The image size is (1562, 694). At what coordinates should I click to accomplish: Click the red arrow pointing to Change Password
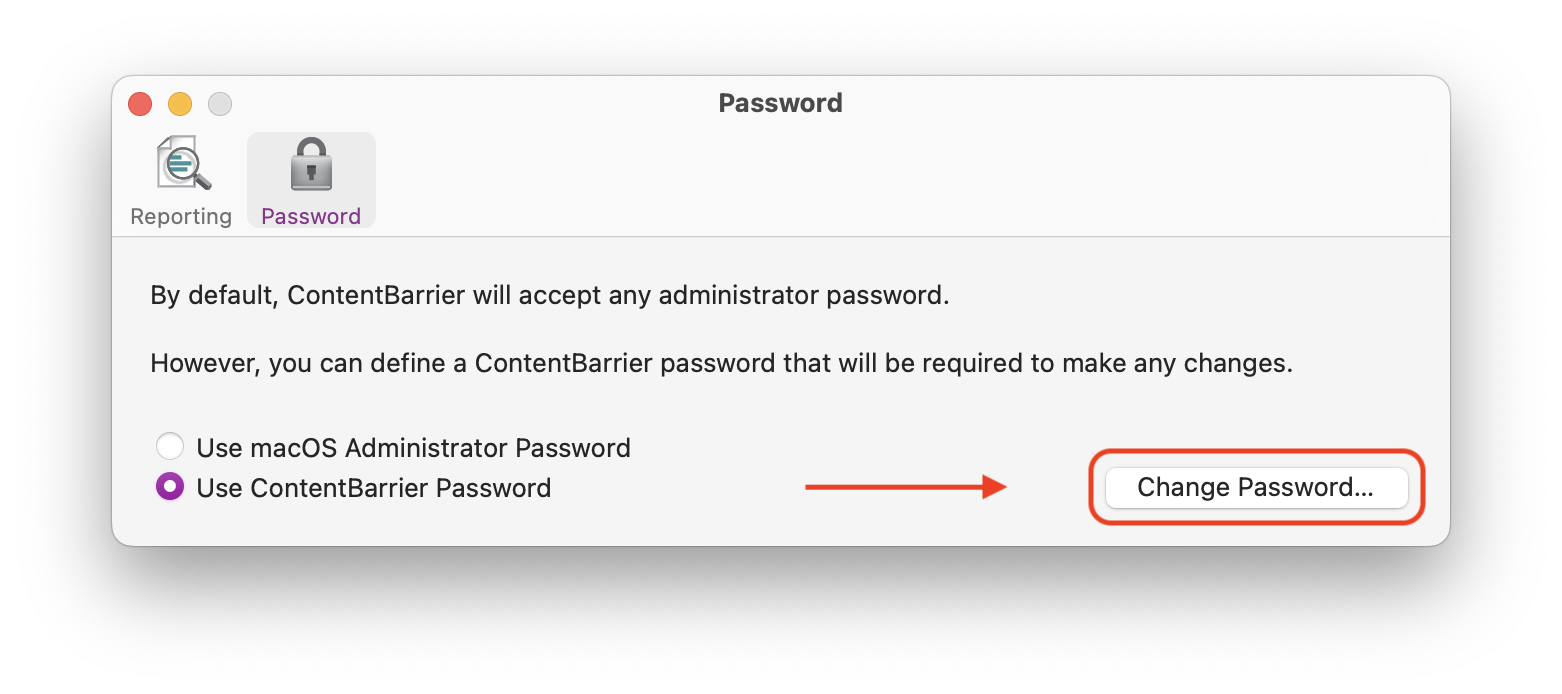click(906, 487)
